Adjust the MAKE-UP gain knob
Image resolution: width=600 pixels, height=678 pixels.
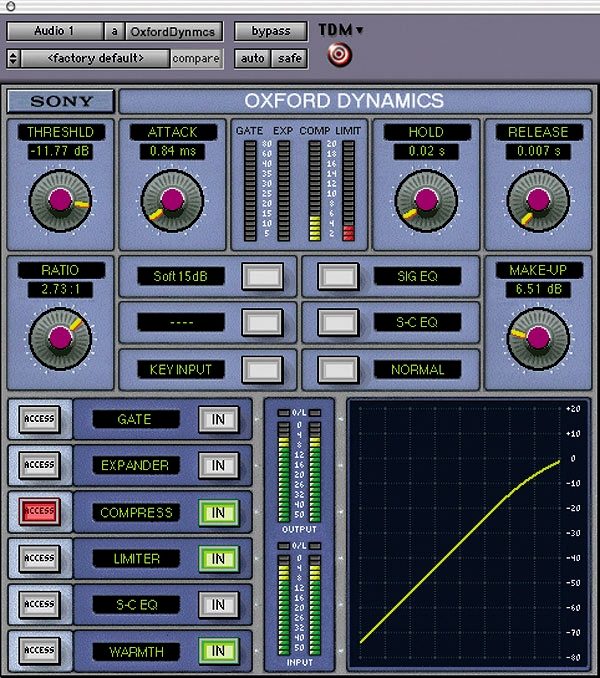538,339
